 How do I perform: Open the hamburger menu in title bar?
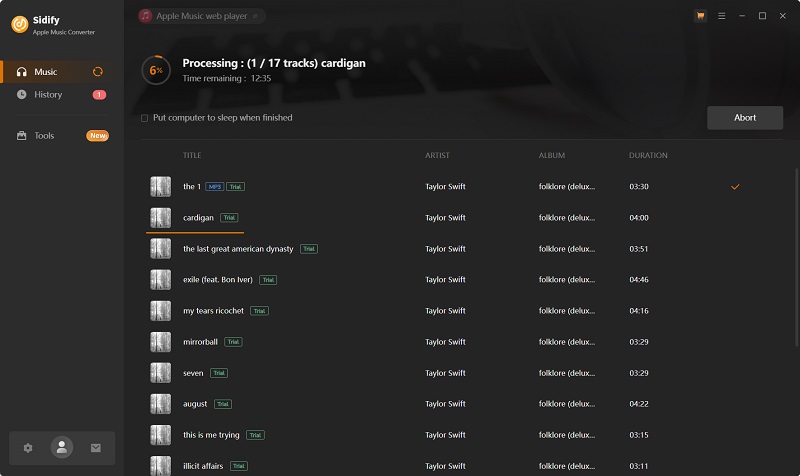721,16
